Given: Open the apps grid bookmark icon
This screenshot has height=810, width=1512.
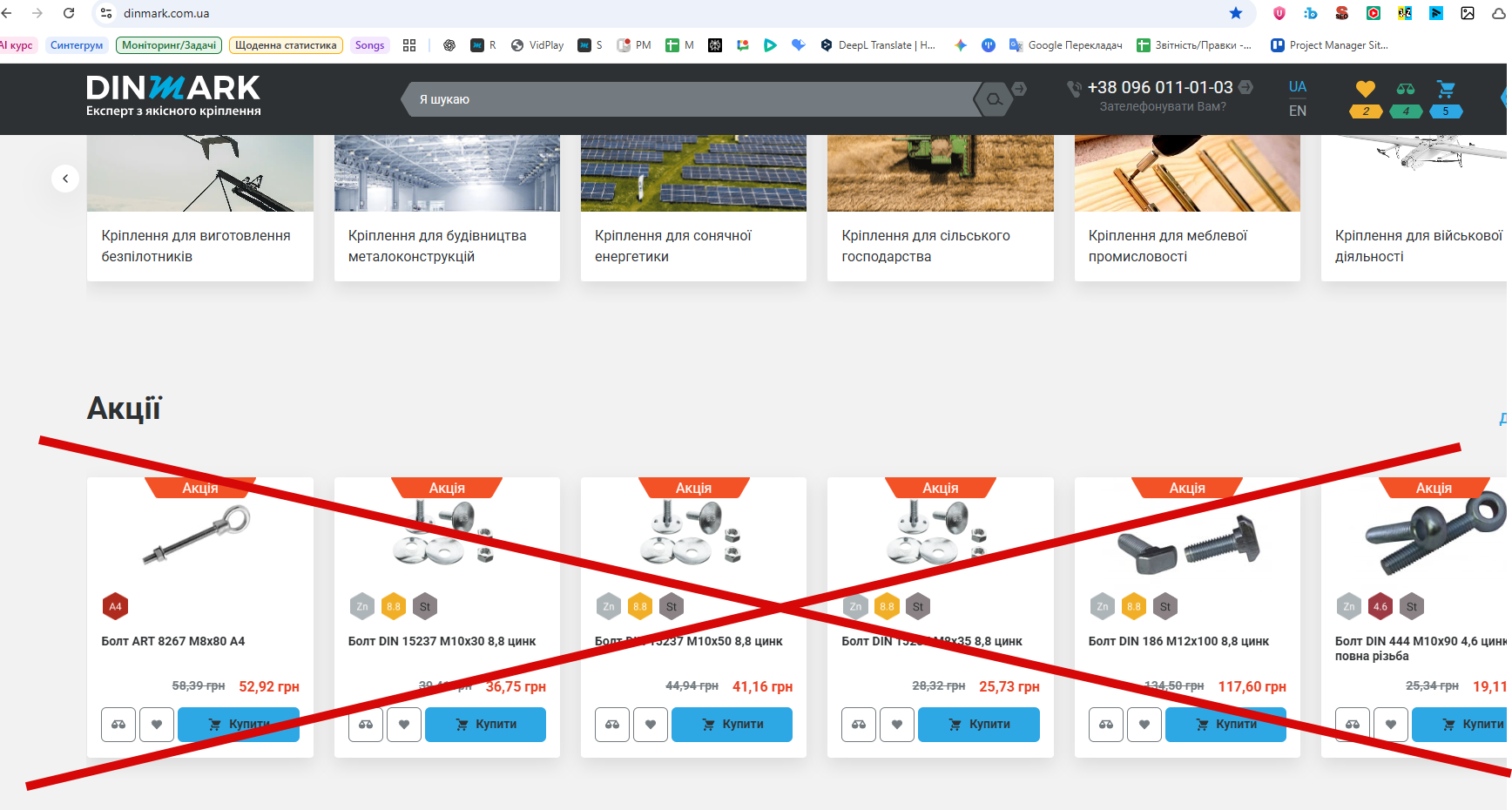Looking at the screenshot, I should pyautogui.click(x=409, y=45).
